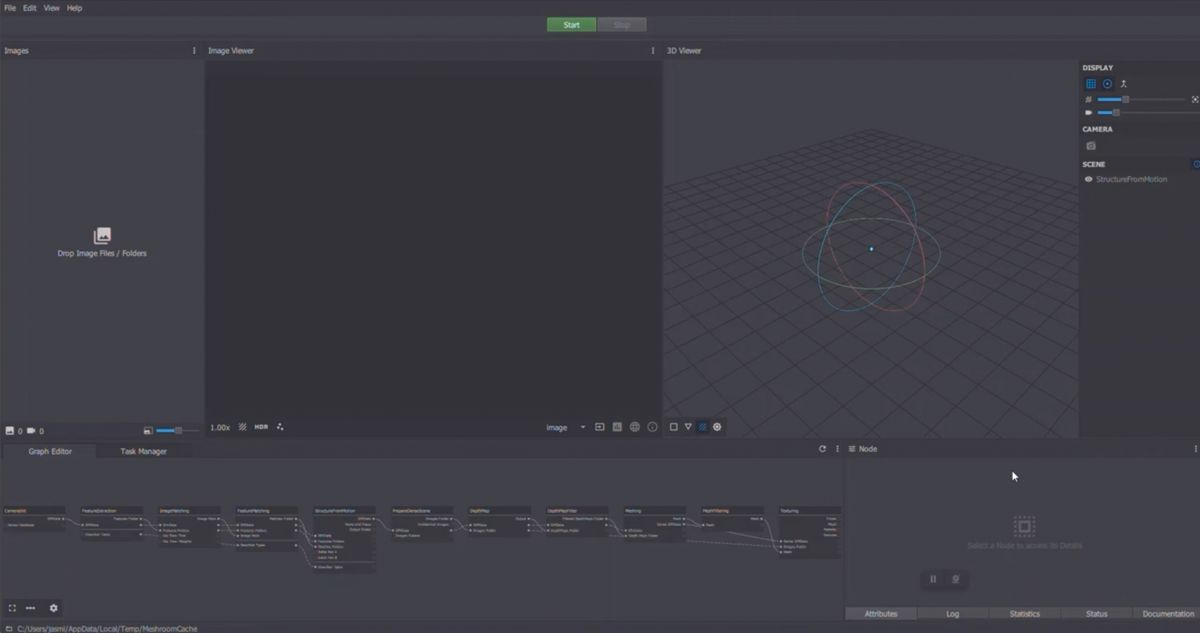1200x633 pixels.
Task: Open the more options menu in the Graph Editor
Action: (x=30, y=608)
